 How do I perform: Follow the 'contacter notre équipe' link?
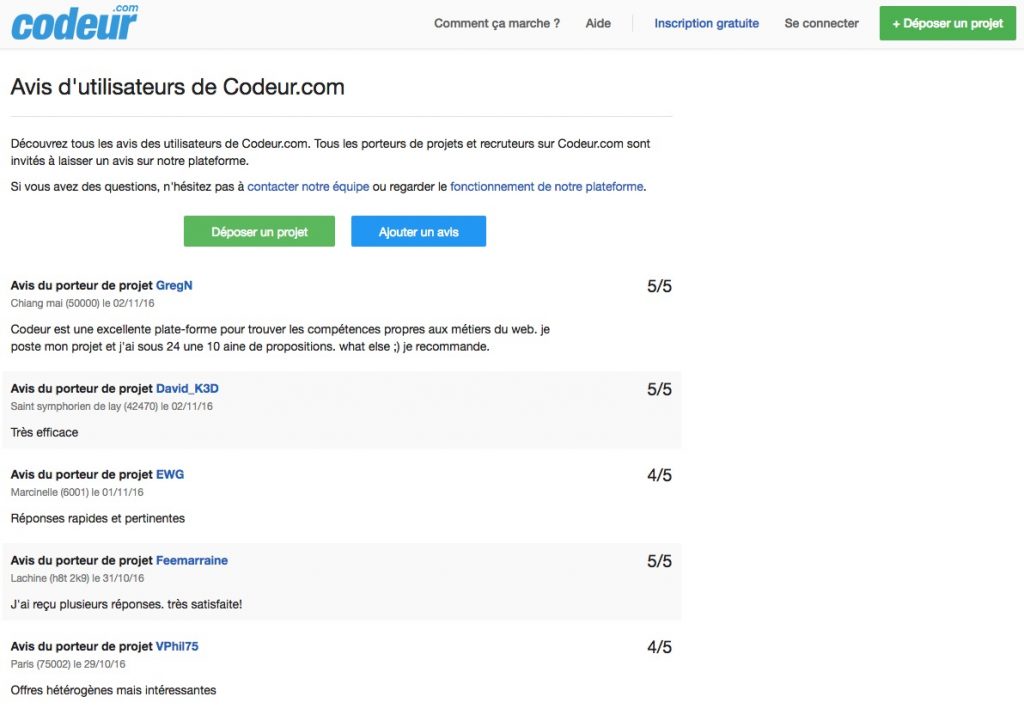(308, 186)
